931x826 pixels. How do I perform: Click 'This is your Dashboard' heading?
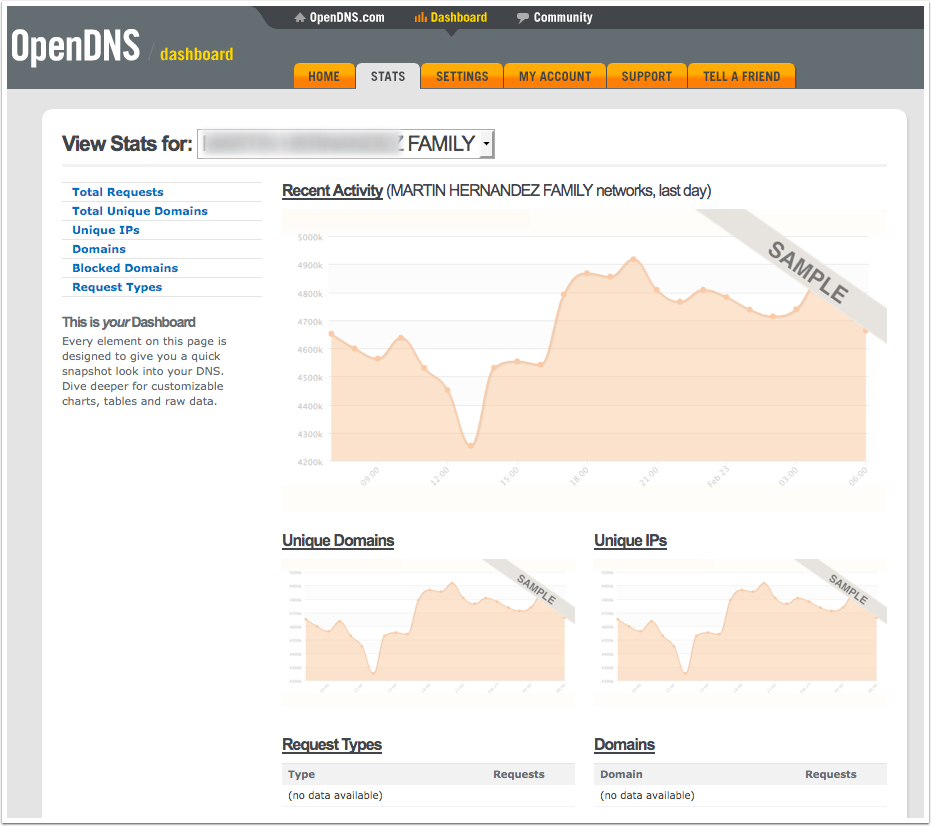(x=129, y=322)
